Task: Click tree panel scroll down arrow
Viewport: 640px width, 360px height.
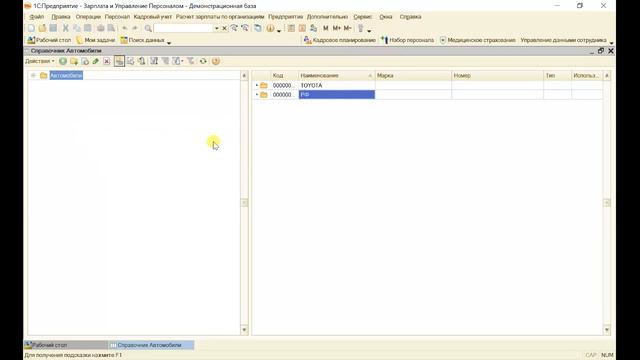Action: [244, 329]
